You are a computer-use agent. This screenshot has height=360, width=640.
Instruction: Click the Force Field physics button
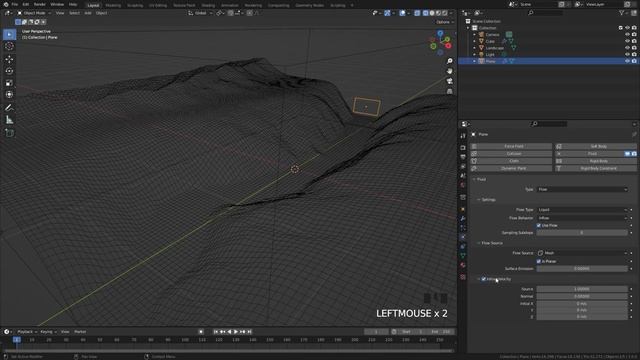(x=511, y=146)
